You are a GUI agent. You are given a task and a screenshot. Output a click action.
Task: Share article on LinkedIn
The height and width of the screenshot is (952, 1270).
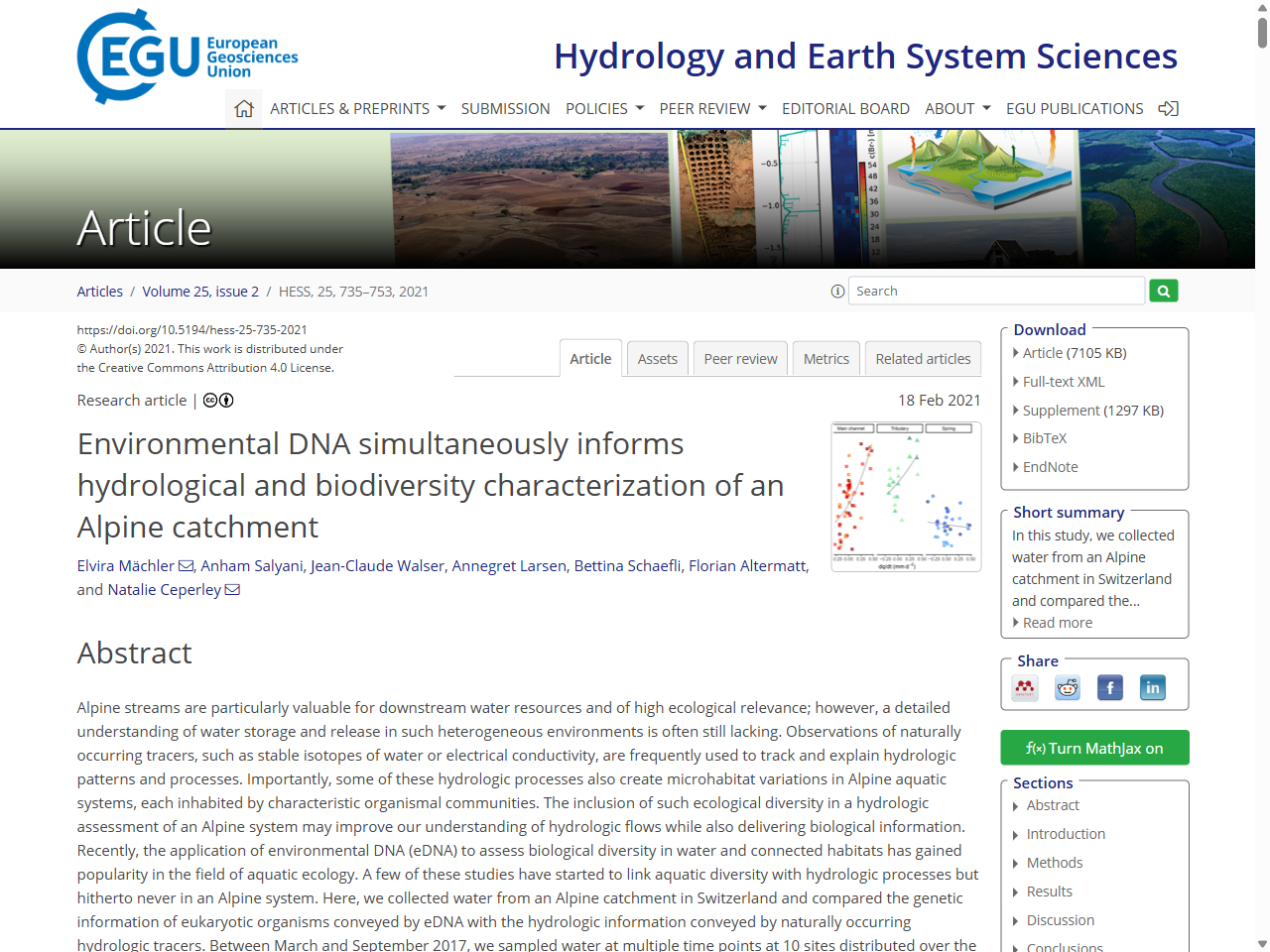tap(1153, 687)
